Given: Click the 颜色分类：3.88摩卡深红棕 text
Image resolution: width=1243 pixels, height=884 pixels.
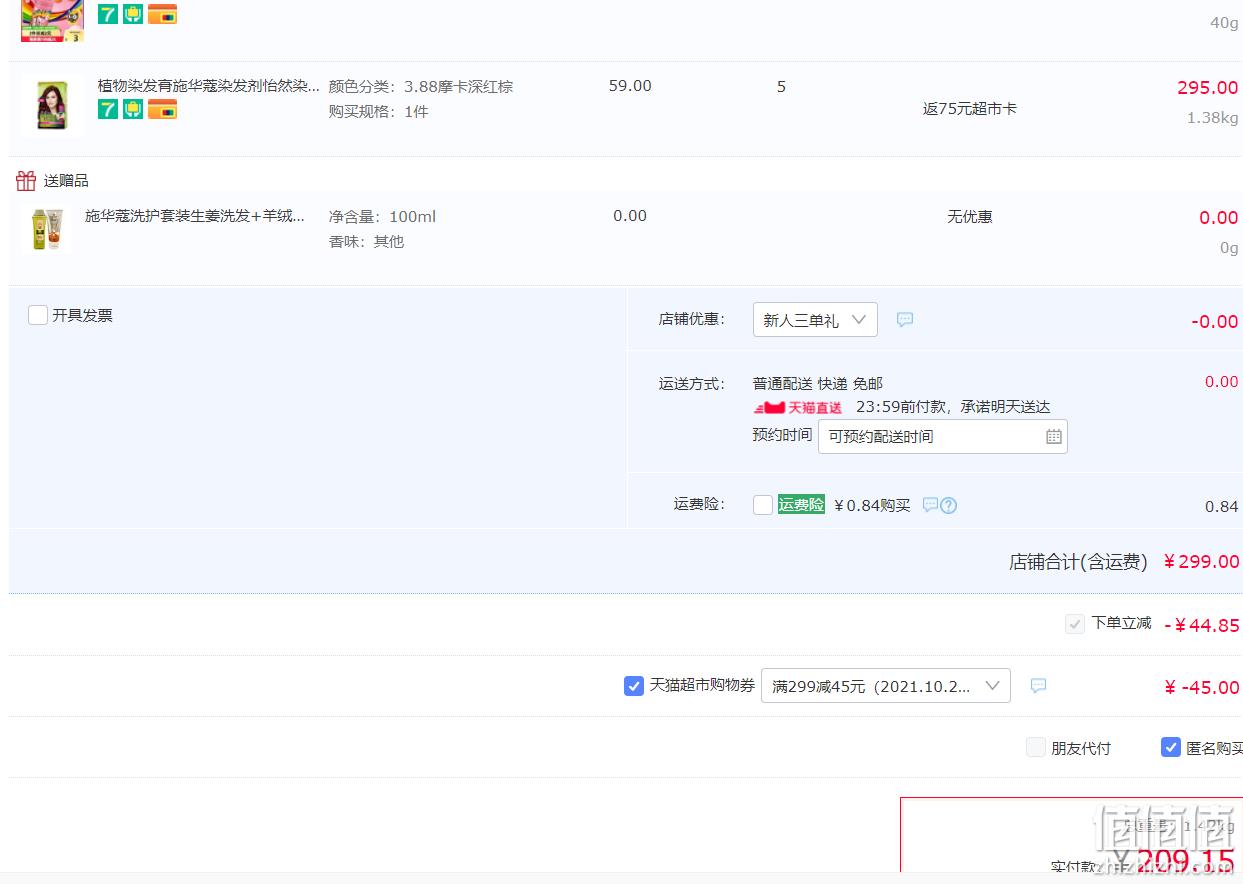Looking at the screenshot, I should coord(421,87).
